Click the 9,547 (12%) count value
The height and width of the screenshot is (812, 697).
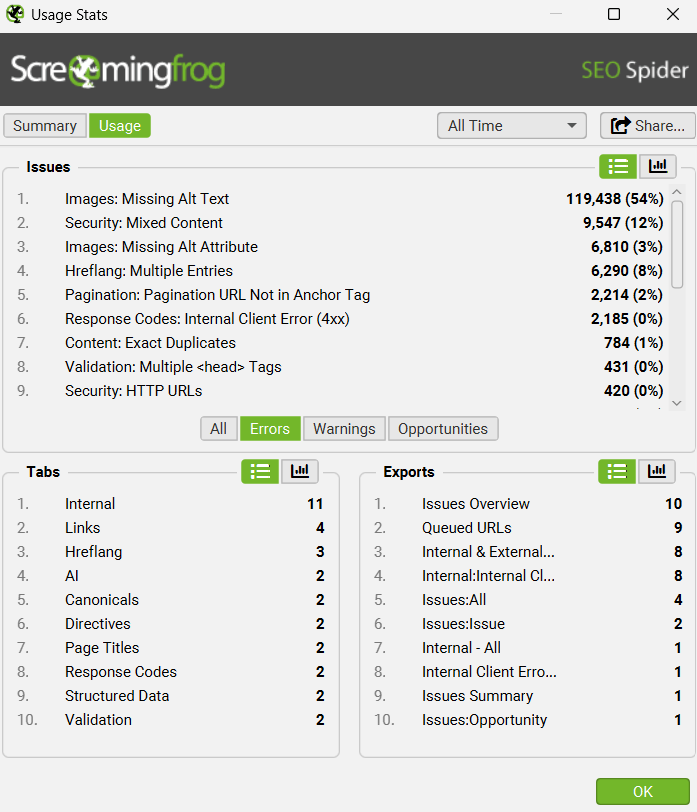tap(623, 223)
